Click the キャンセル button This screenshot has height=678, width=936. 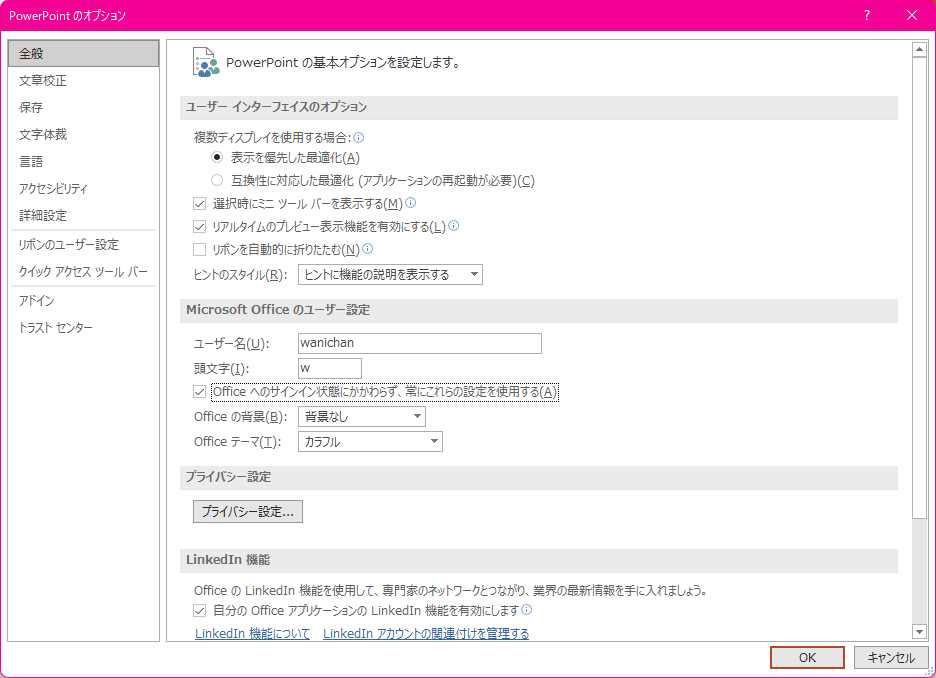click(891, 658)
